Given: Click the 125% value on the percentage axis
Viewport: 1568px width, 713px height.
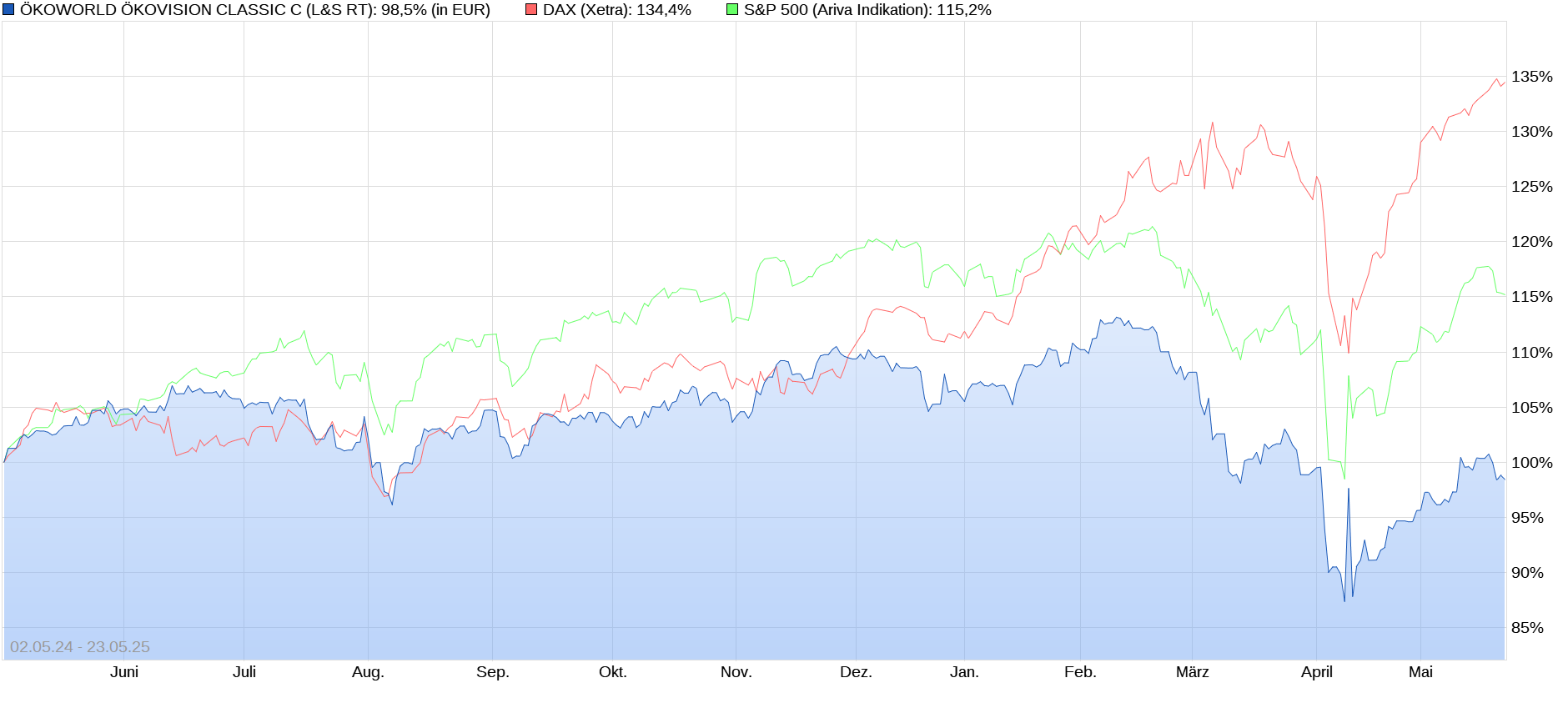Looking at the screenshot, I should 1532,187.
